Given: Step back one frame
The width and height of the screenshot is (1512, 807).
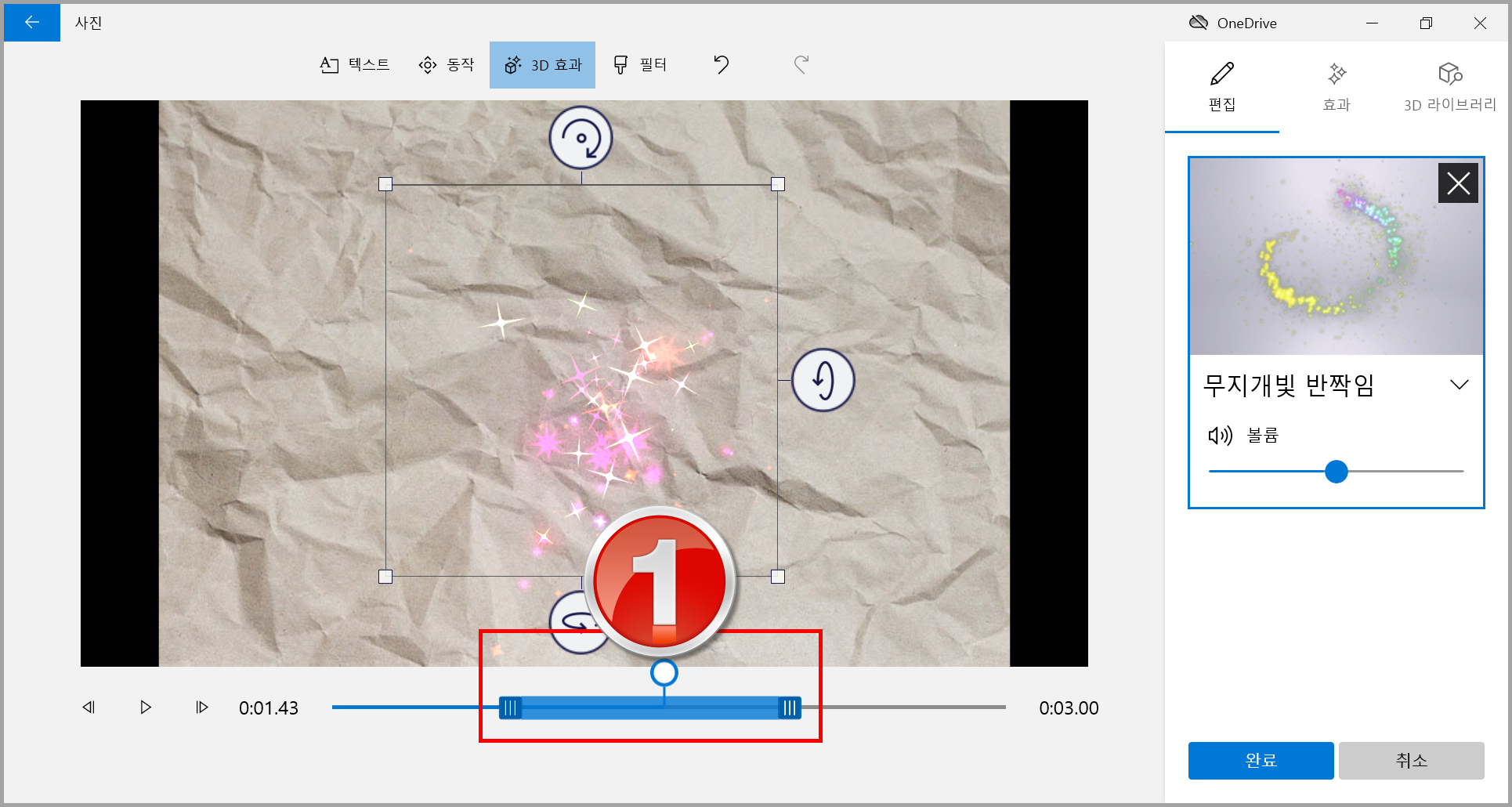Looking at the screenshot, I should [x=89, y=707].
